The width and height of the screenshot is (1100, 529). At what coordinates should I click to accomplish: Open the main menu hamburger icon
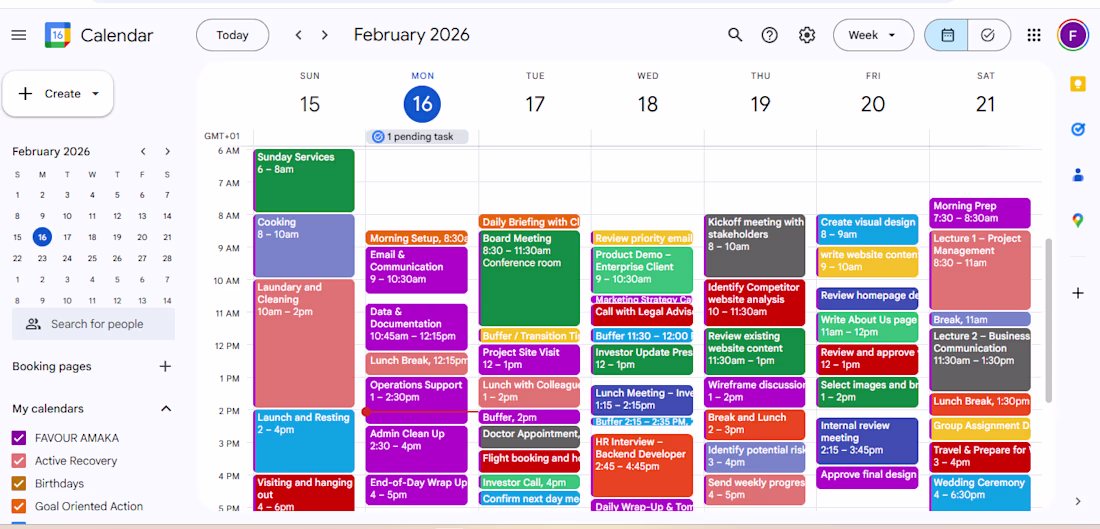point(19,35)
